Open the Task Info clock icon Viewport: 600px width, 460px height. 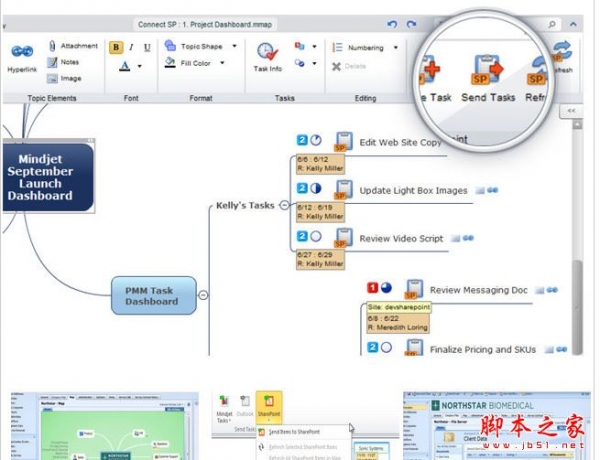[x=267, y=52]
